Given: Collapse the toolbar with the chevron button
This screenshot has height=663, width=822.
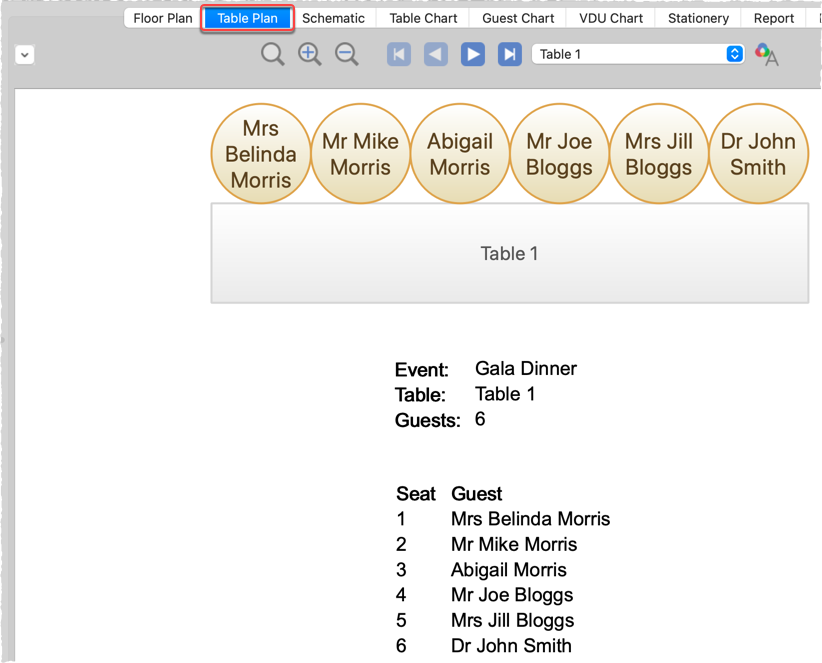Looking at the screenshot, I should click(24, 54).
